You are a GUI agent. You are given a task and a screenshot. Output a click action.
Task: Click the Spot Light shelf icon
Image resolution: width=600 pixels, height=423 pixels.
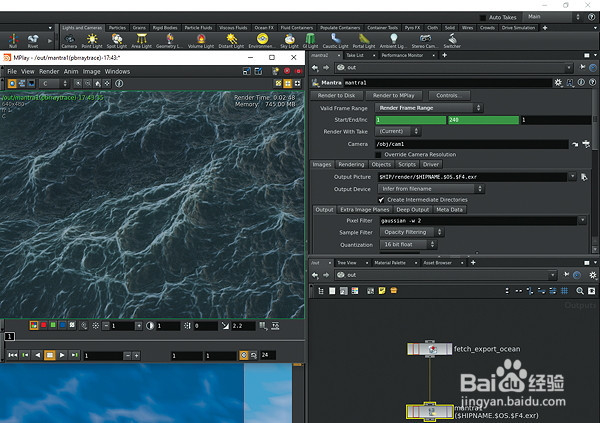(116, 39)
